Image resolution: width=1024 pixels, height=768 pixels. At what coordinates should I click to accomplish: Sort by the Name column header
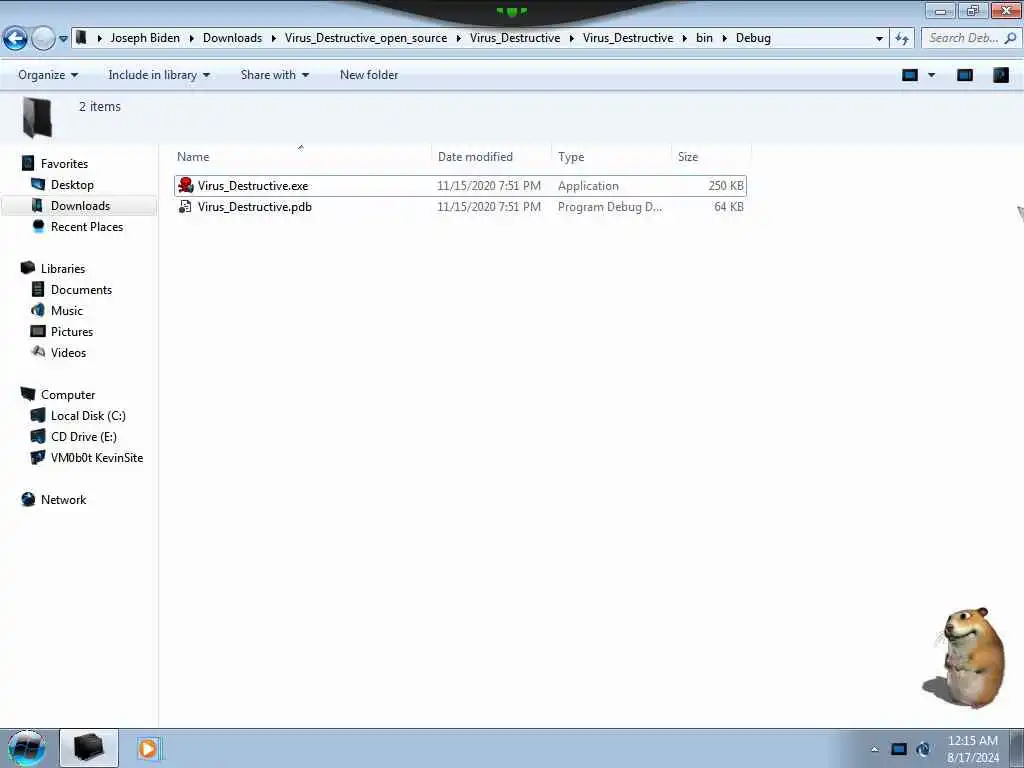click(302, 157)
